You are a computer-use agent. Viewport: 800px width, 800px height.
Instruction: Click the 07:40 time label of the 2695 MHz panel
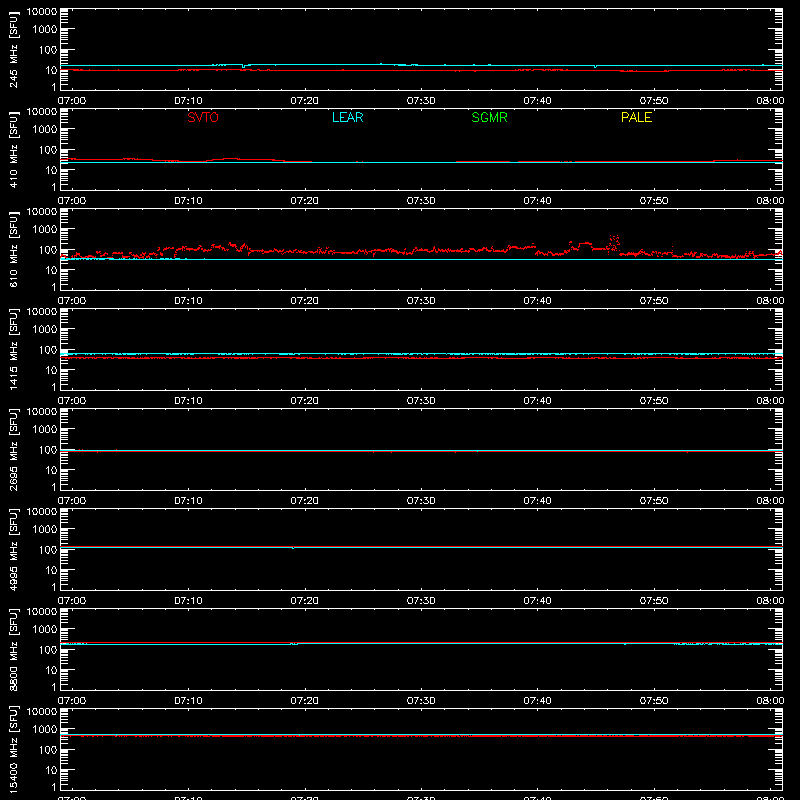click(x=537, y=501)
